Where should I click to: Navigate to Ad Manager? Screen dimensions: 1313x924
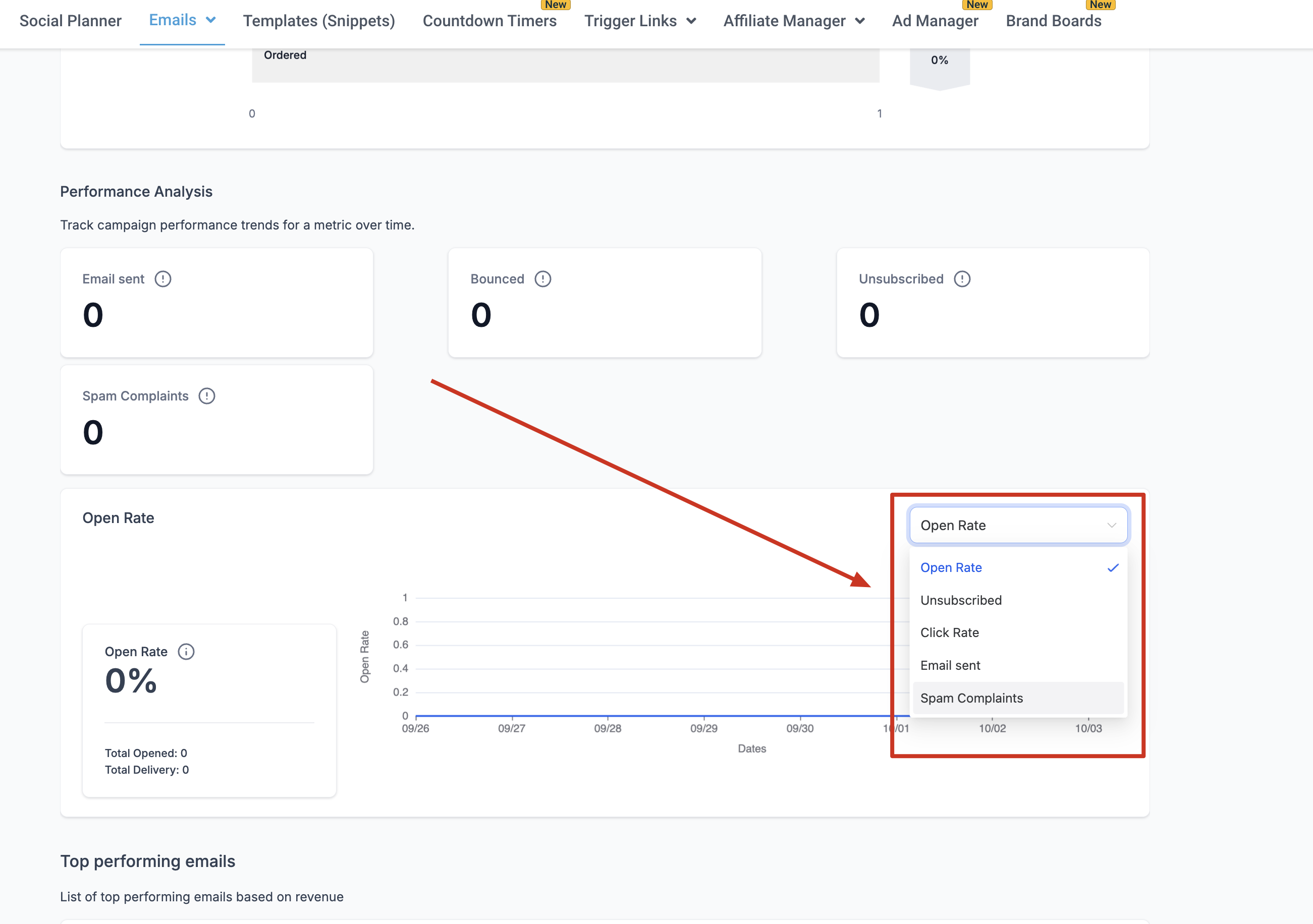(x=935, y=21)
